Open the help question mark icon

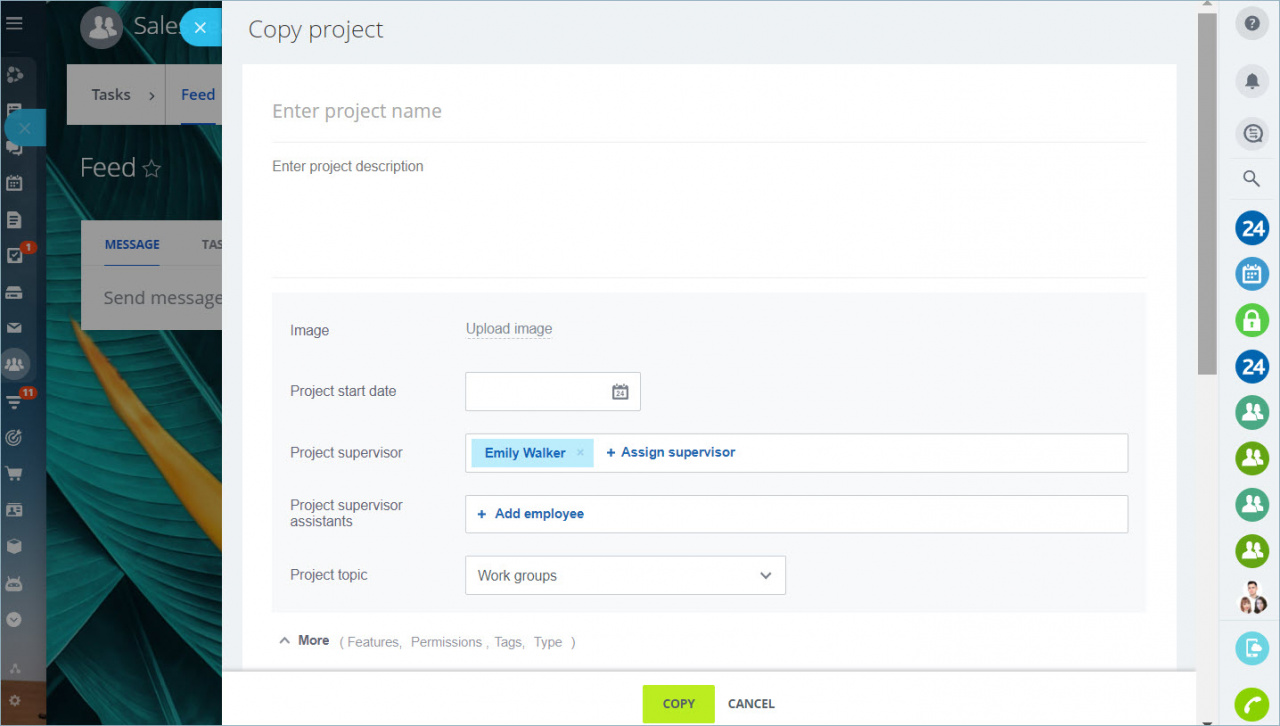pyautogui.click(x=1252, y=23)
